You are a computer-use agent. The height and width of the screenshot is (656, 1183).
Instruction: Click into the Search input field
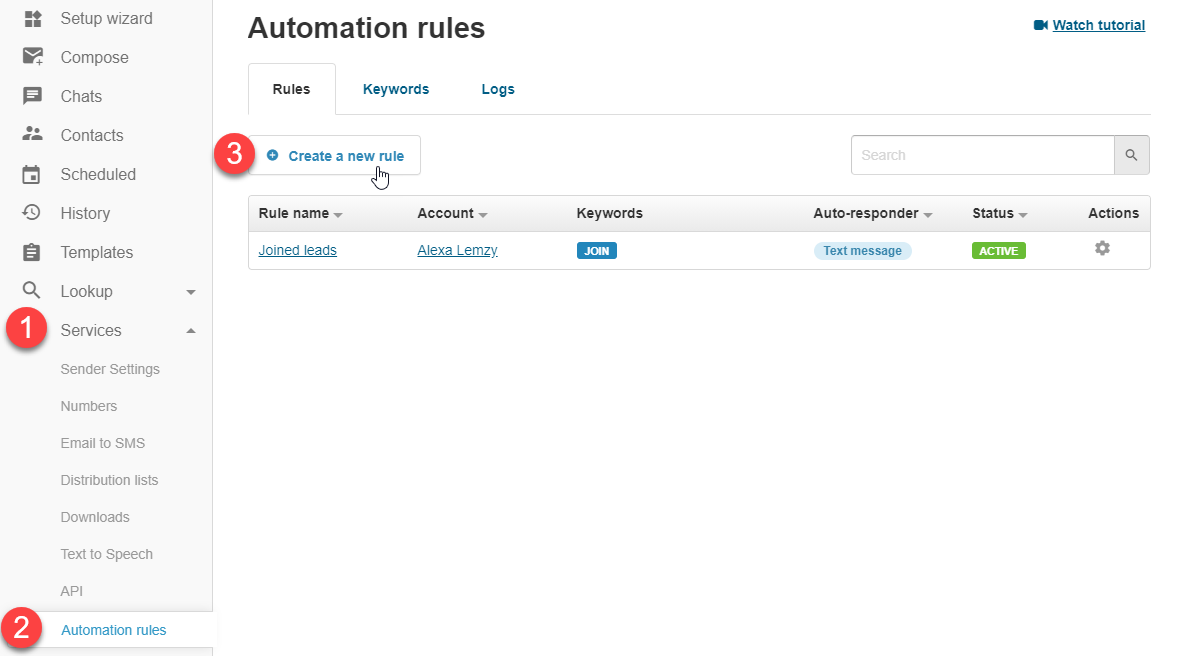983,155
